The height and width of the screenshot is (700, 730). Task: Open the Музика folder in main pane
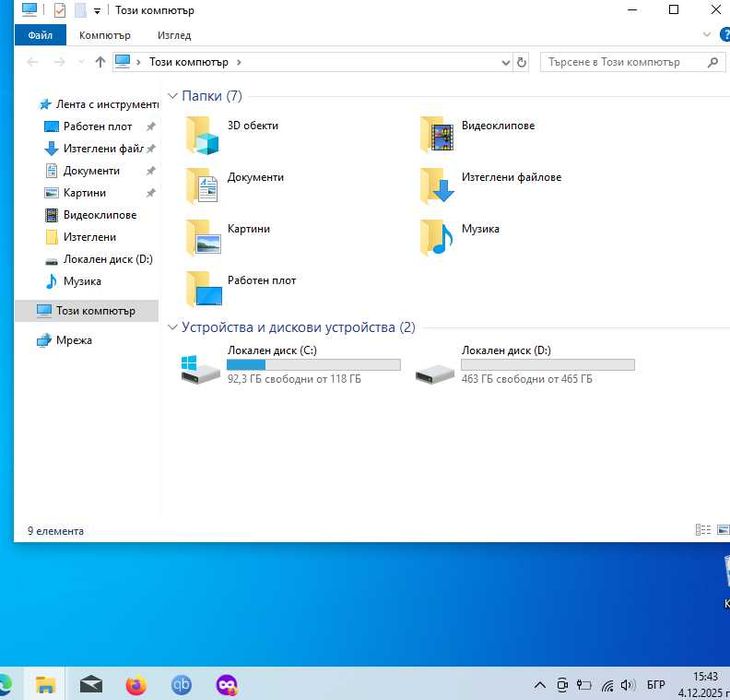click(459, 238)
